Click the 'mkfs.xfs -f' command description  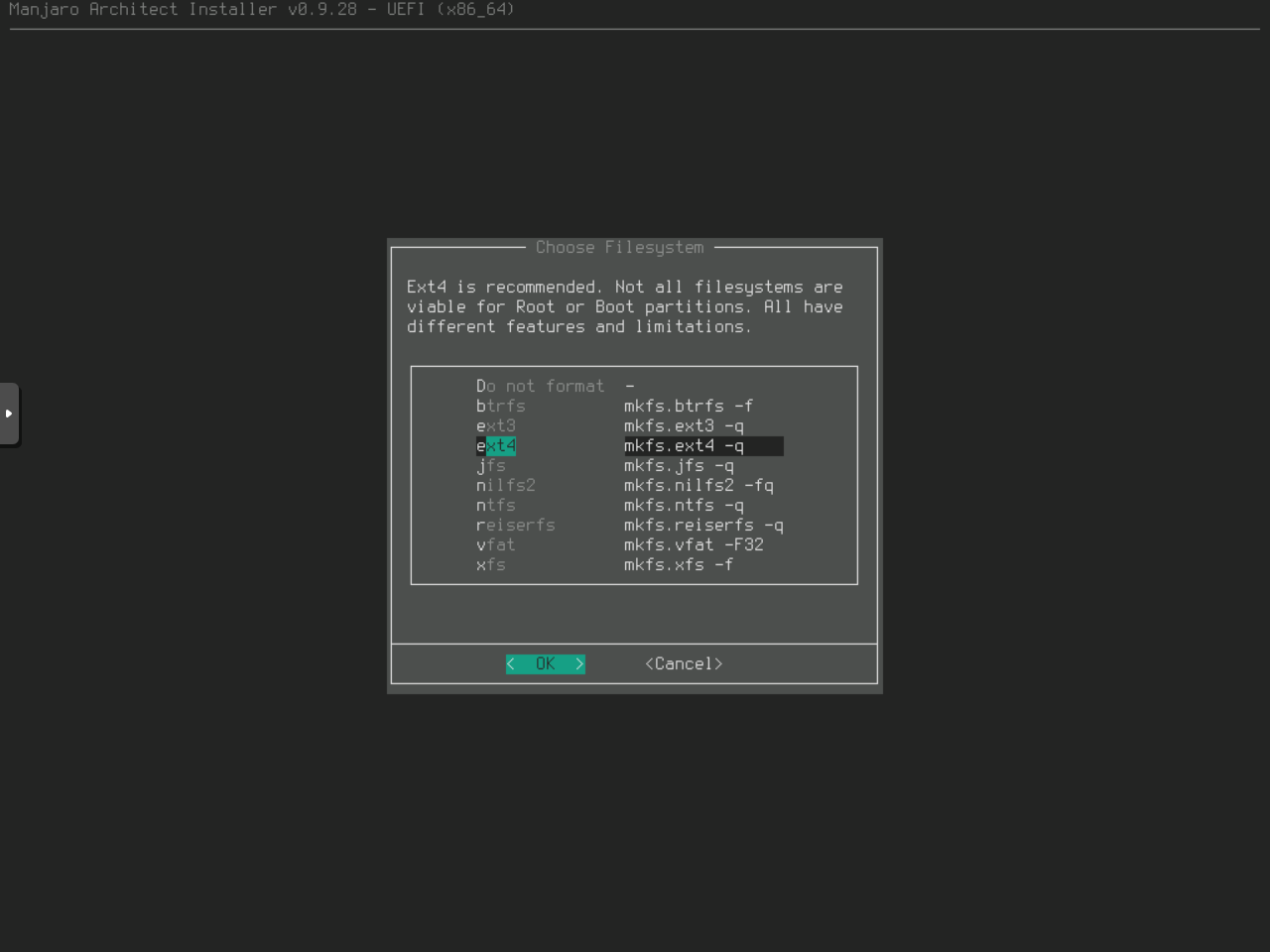tap(679, 564)
